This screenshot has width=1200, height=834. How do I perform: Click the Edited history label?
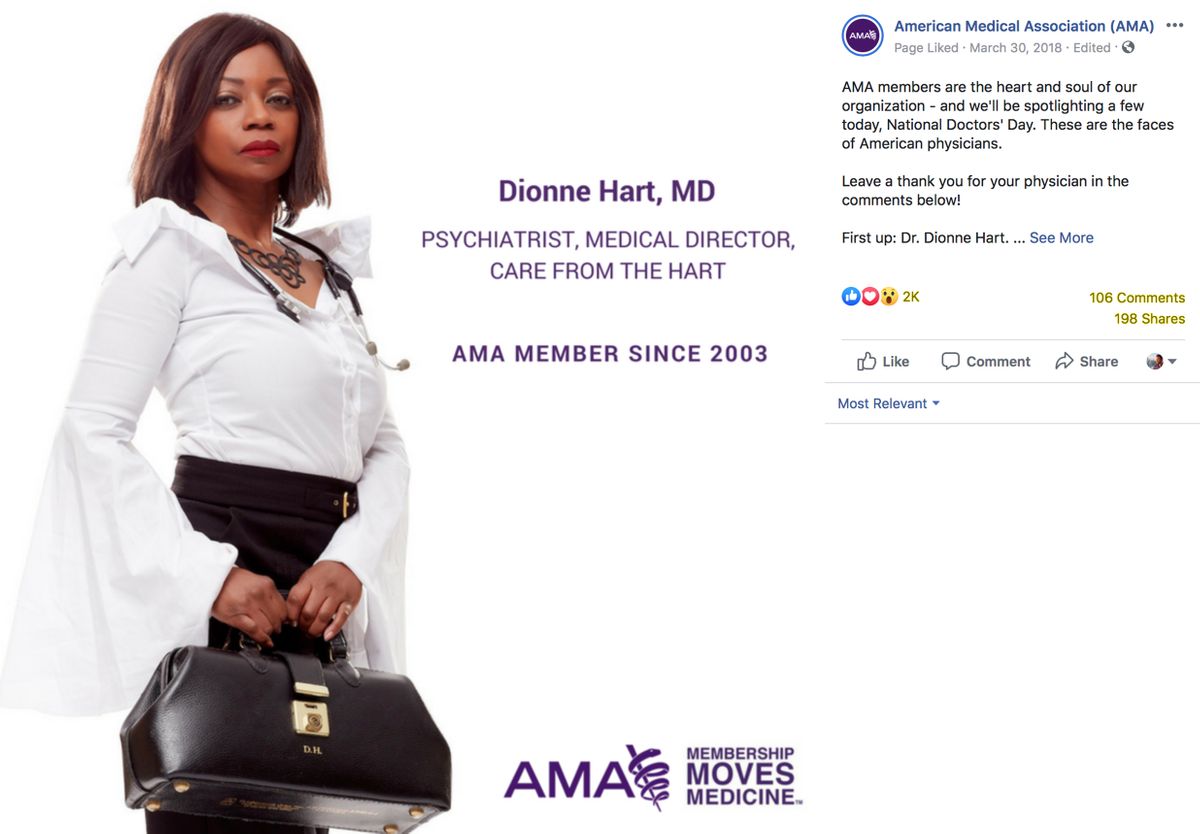coord(1091,48)
